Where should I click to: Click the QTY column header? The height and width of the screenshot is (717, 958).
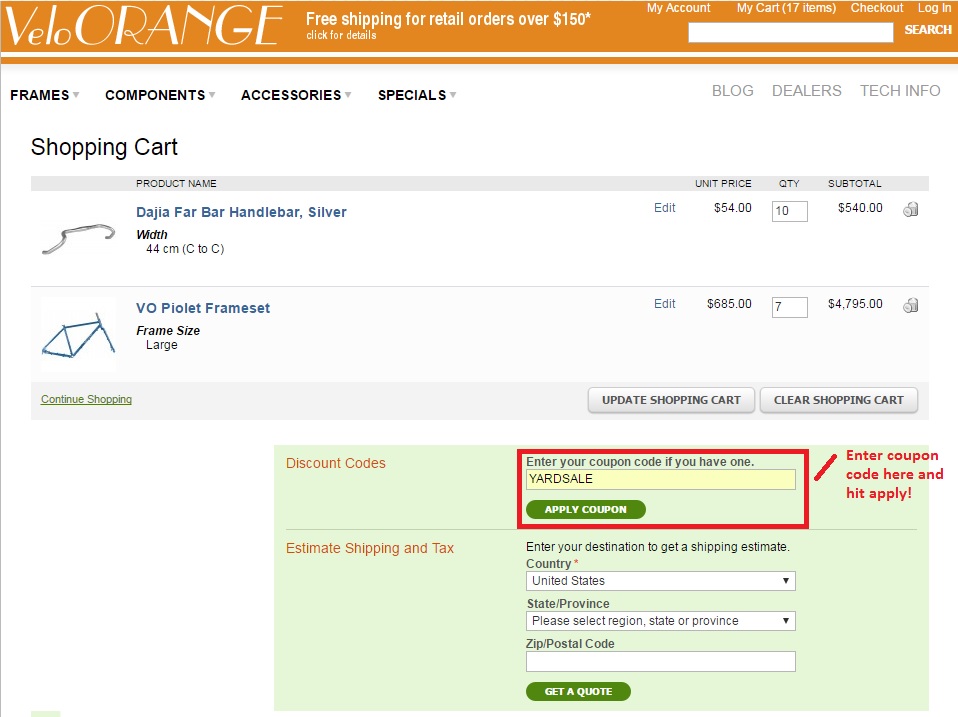(789, 184)
